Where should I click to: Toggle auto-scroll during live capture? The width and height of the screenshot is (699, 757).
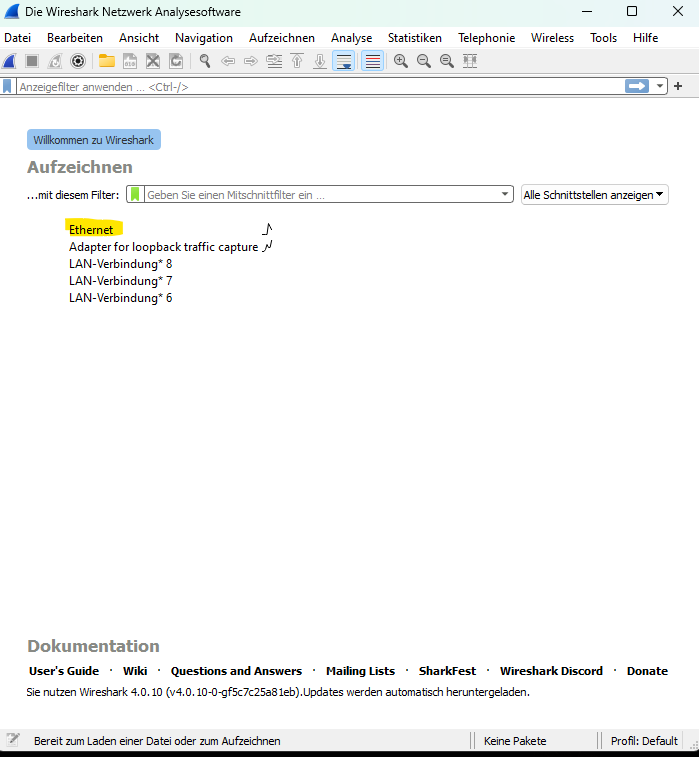(x=344, y=61)
